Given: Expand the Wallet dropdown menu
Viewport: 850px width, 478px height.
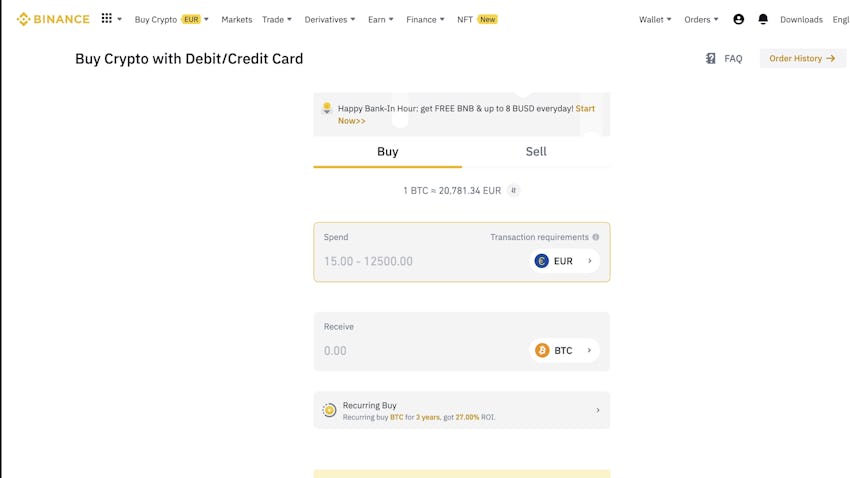Looking at the screenshot, I should tap(655, 19).
